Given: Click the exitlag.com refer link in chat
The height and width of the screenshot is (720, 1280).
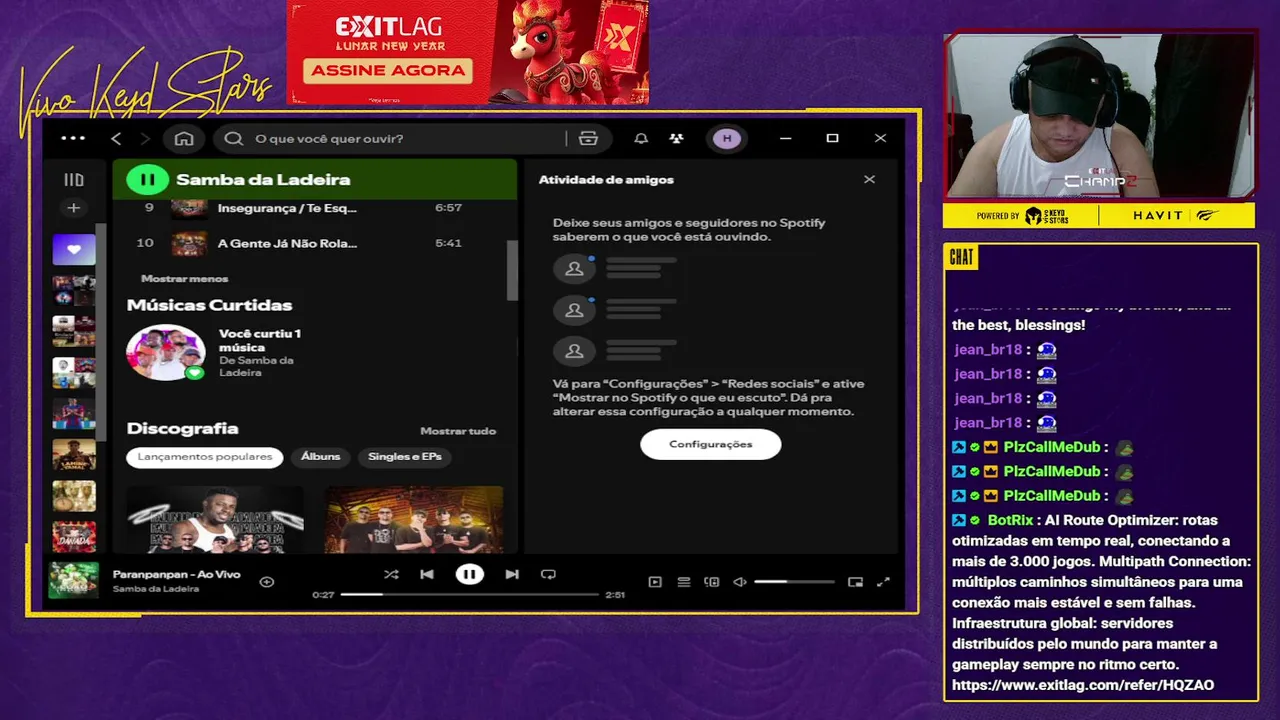Looking at the screenshot, I should coord(1083,685).
